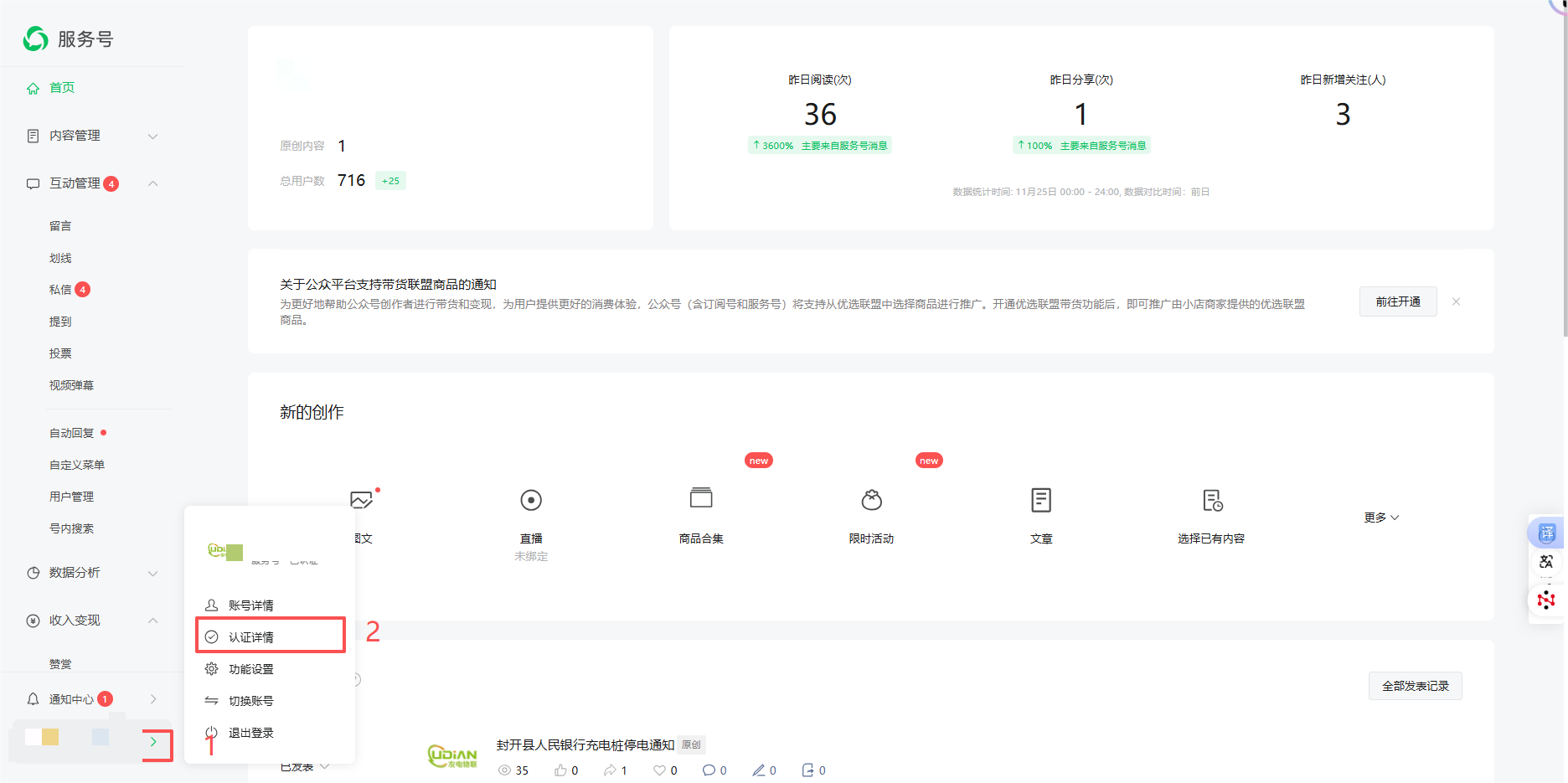1568x783 pixels.
Task: Expand the 更多 dropdown
Action: tap(1380, 517)
